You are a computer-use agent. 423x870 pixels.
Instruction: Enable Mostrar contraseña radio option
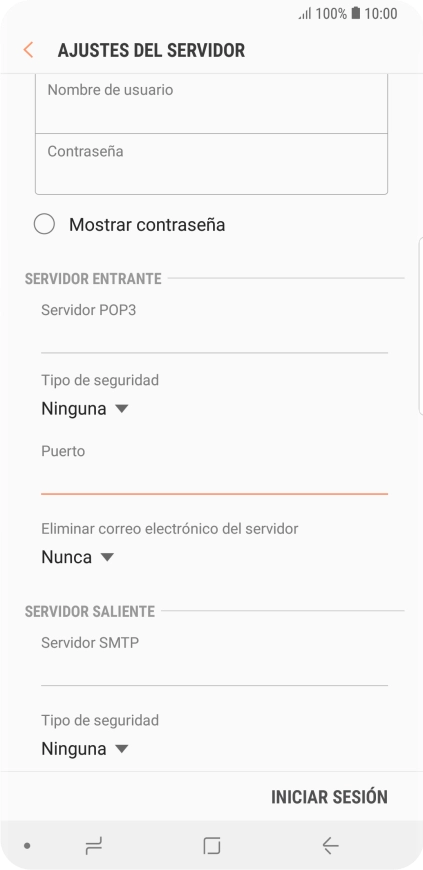coord(44,225)
